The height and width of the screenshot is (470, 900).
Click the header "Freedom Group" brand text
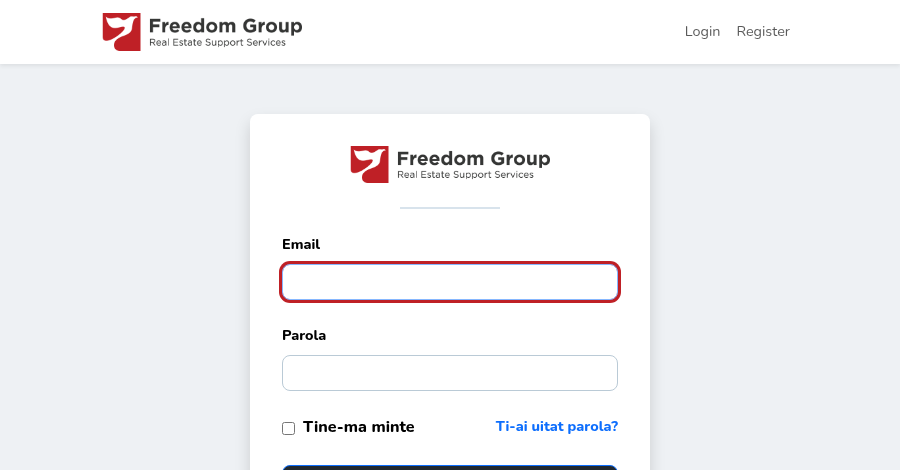(x=226, y=26)
